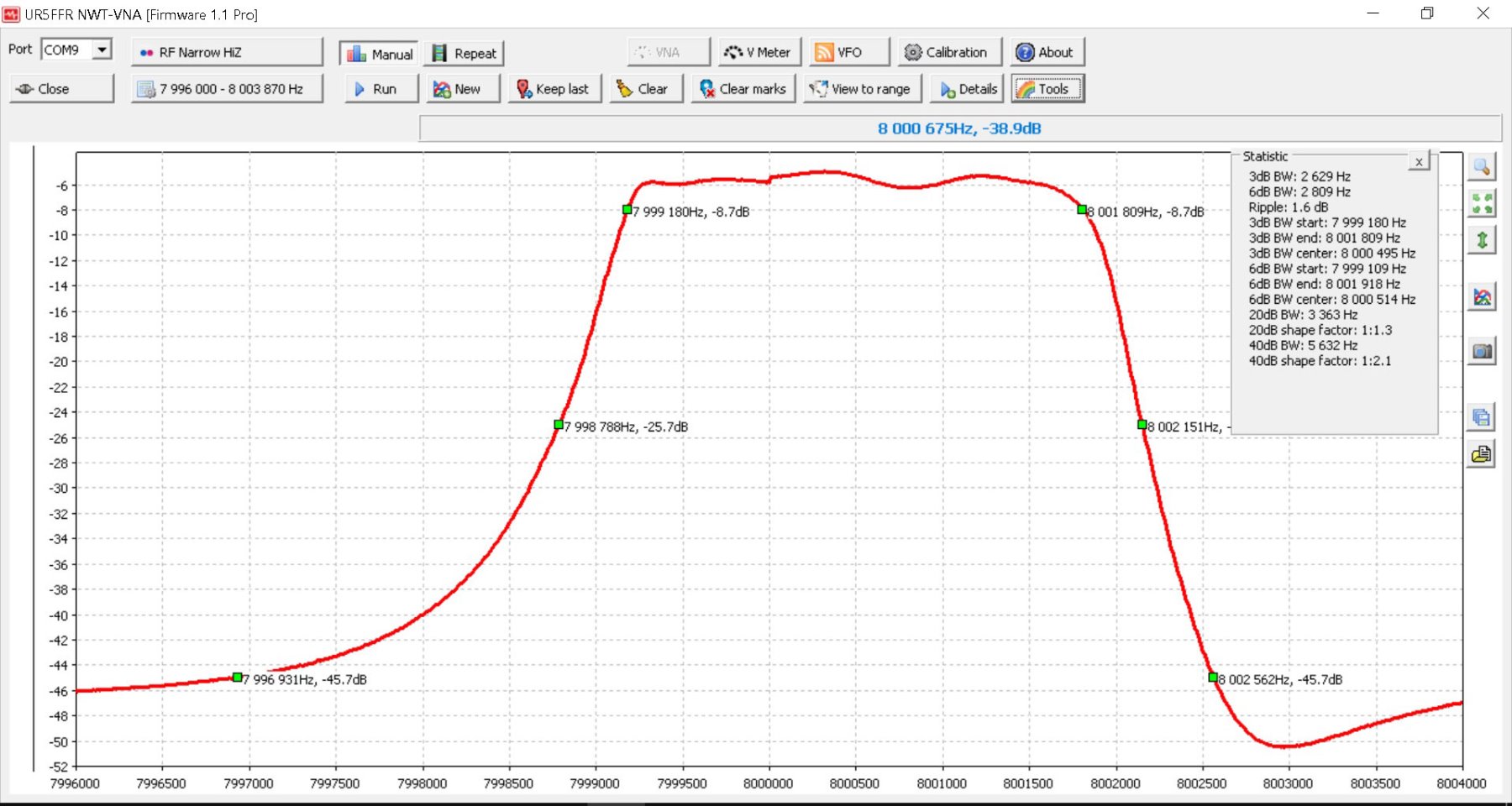
Task: Click the 40dB BW: 5 632 Hz line
Action: coord(1303,346)
